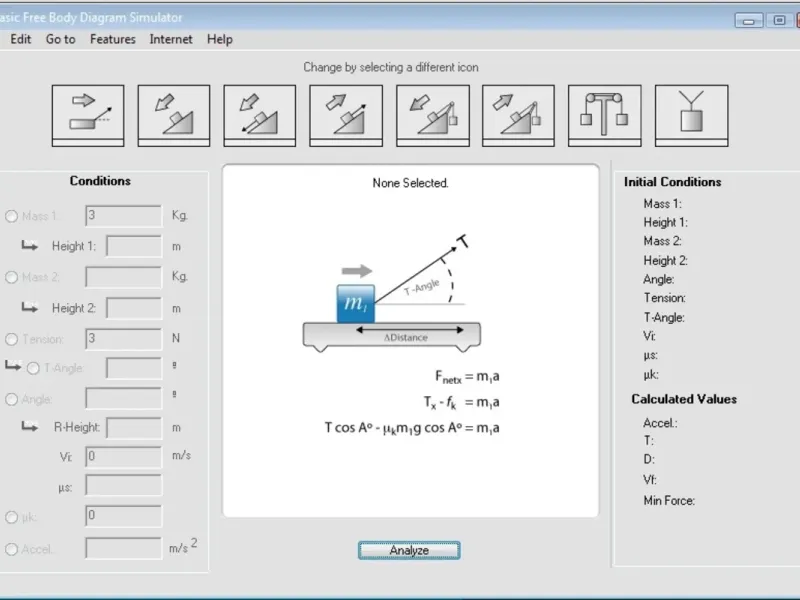Click the ΔDistance label in the diagram
Image resolution: width=800 pixels, height=600 pixels.
406,338
